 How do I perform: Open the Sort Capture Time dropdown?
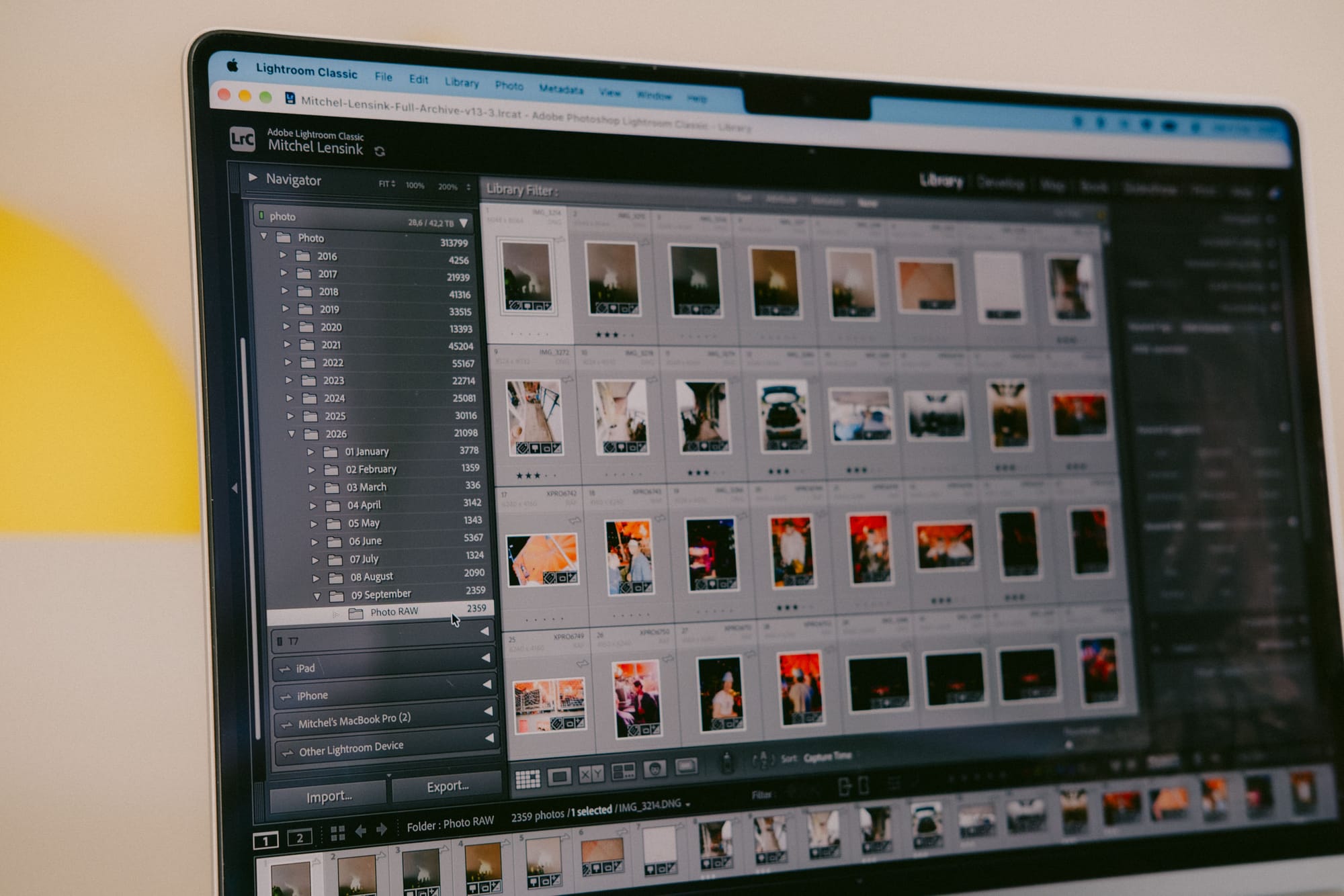827,756
